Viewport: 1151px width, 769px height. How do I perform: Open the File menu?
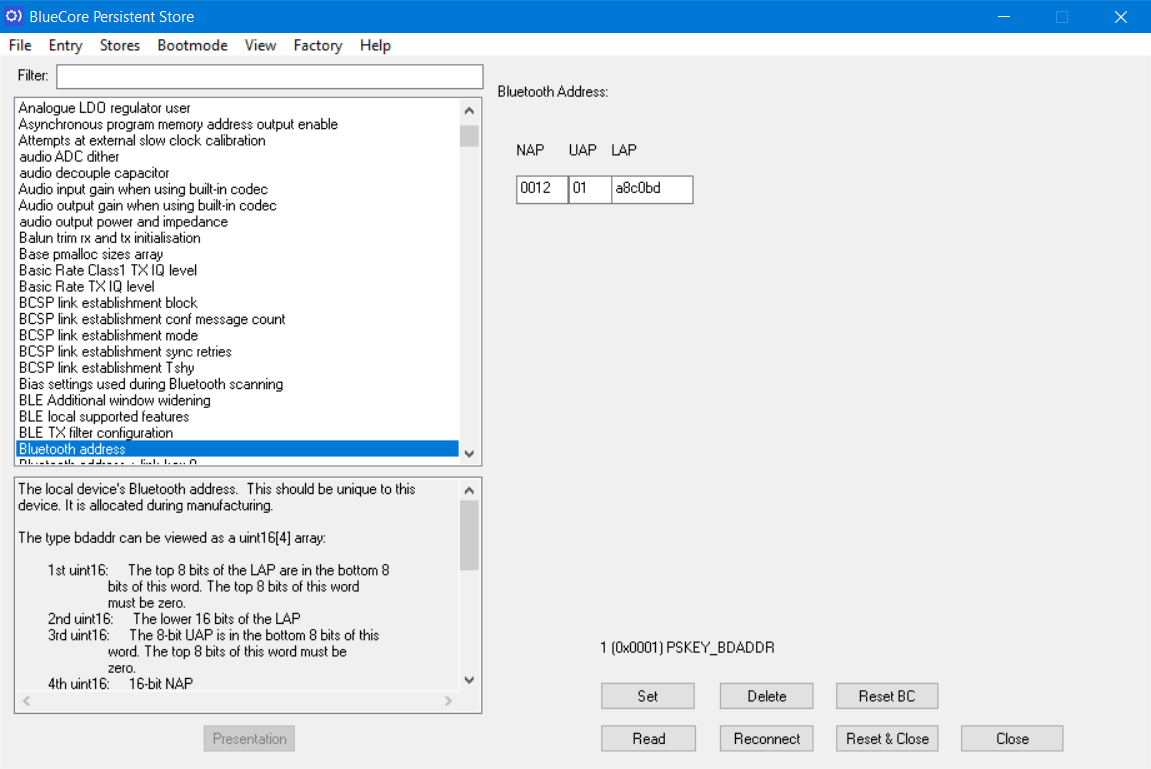(x=20, y=46)
